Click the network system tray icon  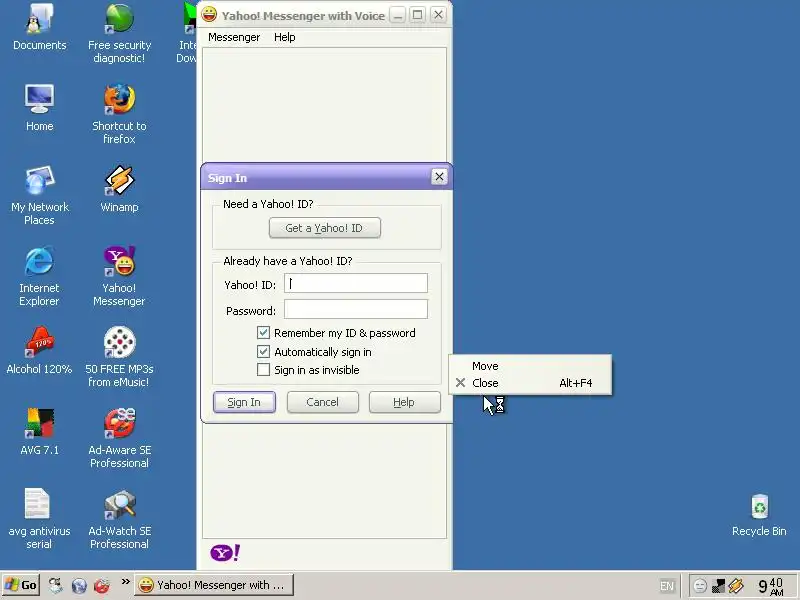click(718, 586)
